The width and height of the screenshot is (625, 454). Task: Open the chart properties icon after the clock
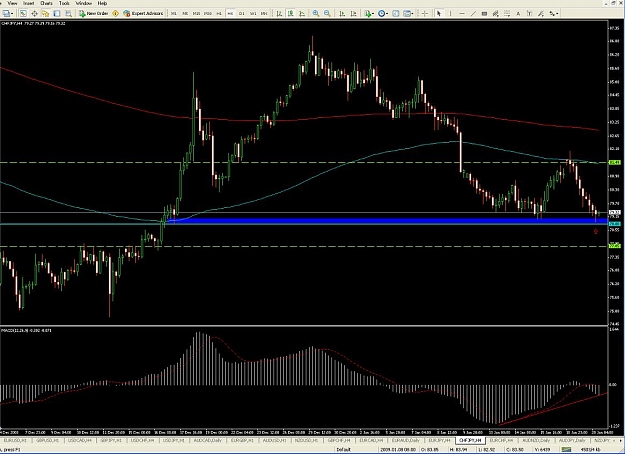pos(396,14)
